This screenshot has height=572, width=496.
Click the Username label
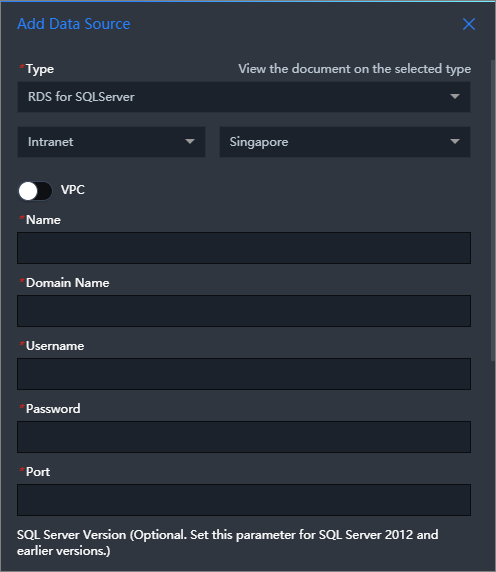click(x=55, y=346)
